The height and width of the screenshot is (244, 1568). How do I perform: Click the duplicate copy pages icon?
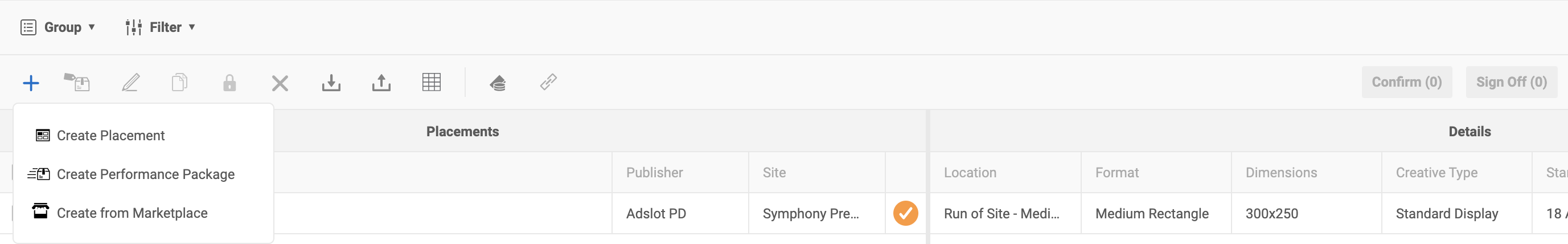click(179, 82)
